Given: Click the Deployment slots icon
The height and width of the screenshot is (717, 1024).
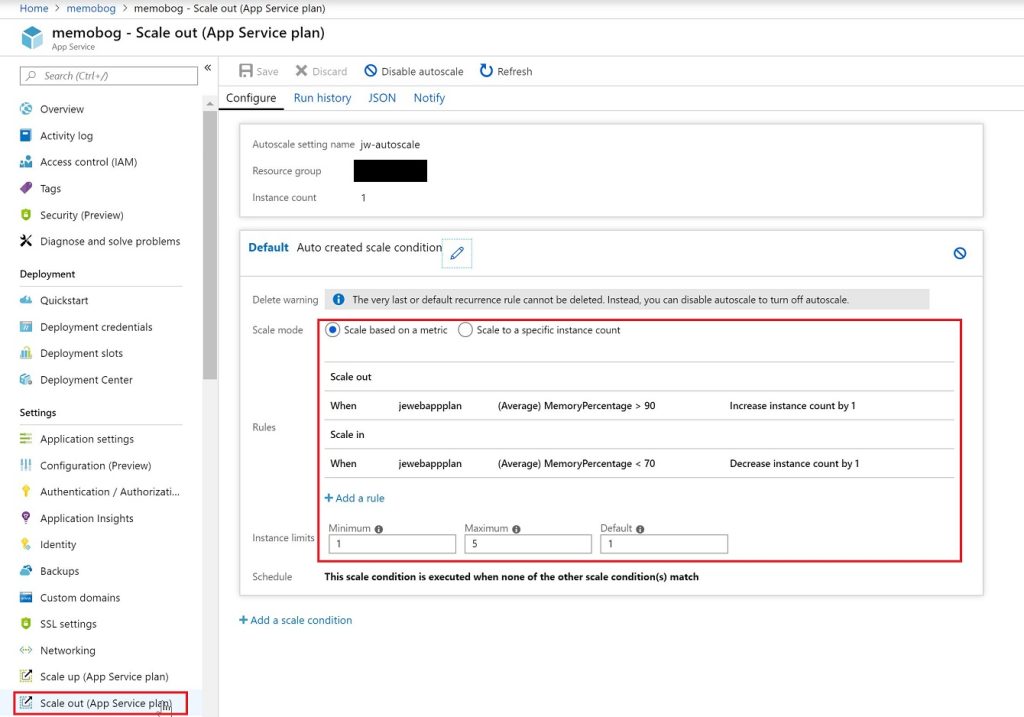Looking at the screenshot, I should (25, 353).
